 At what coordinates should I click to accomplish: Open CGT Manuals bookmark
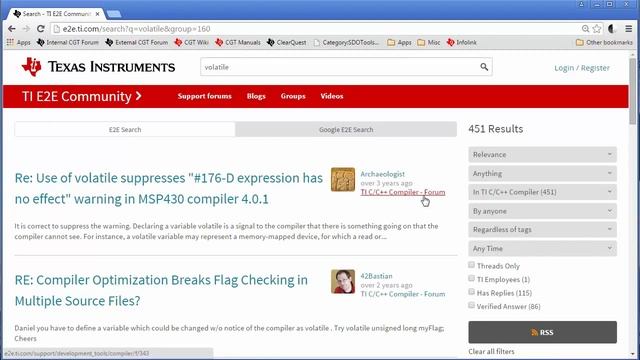point(238,42)
